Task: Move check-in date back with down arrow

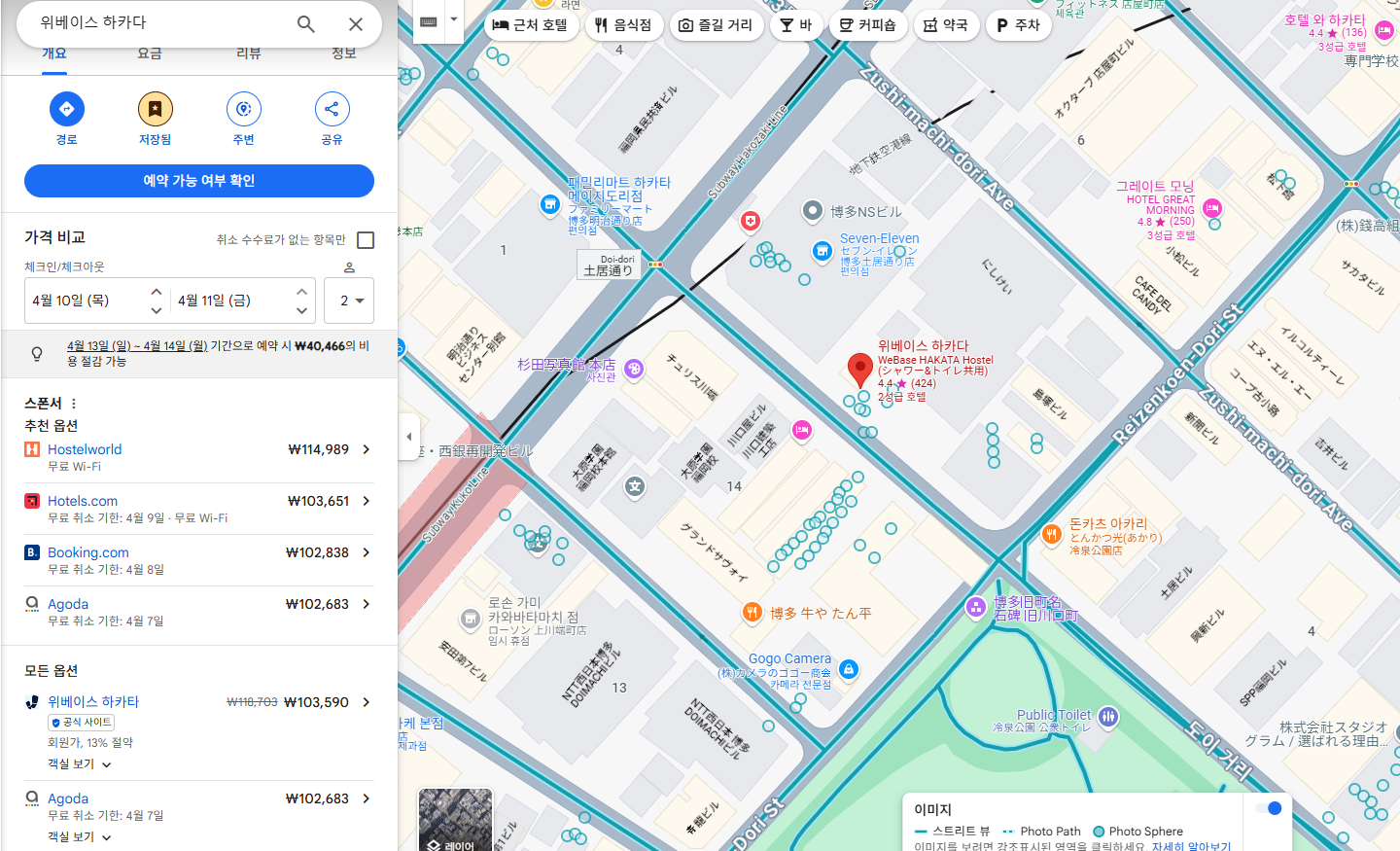Action: 157,310
